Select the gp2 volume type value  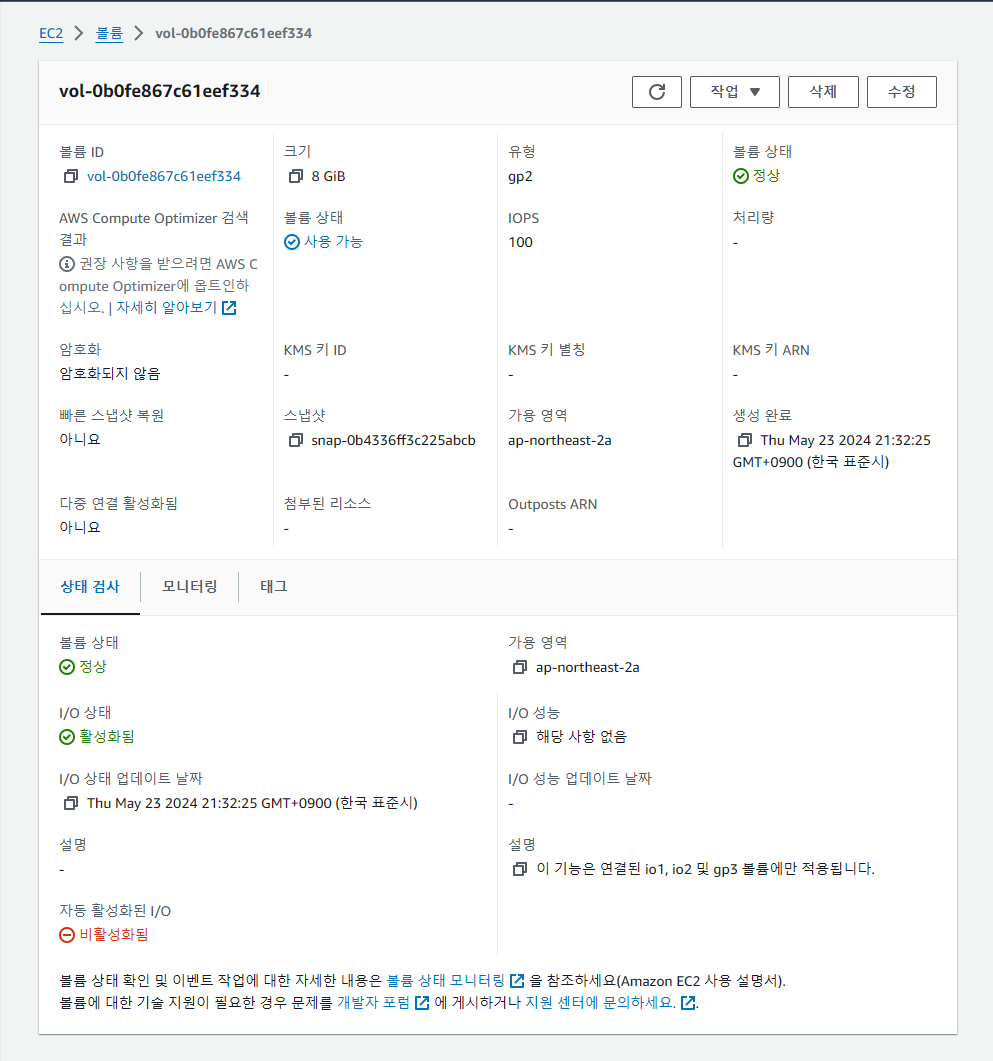tap(520, 177)
